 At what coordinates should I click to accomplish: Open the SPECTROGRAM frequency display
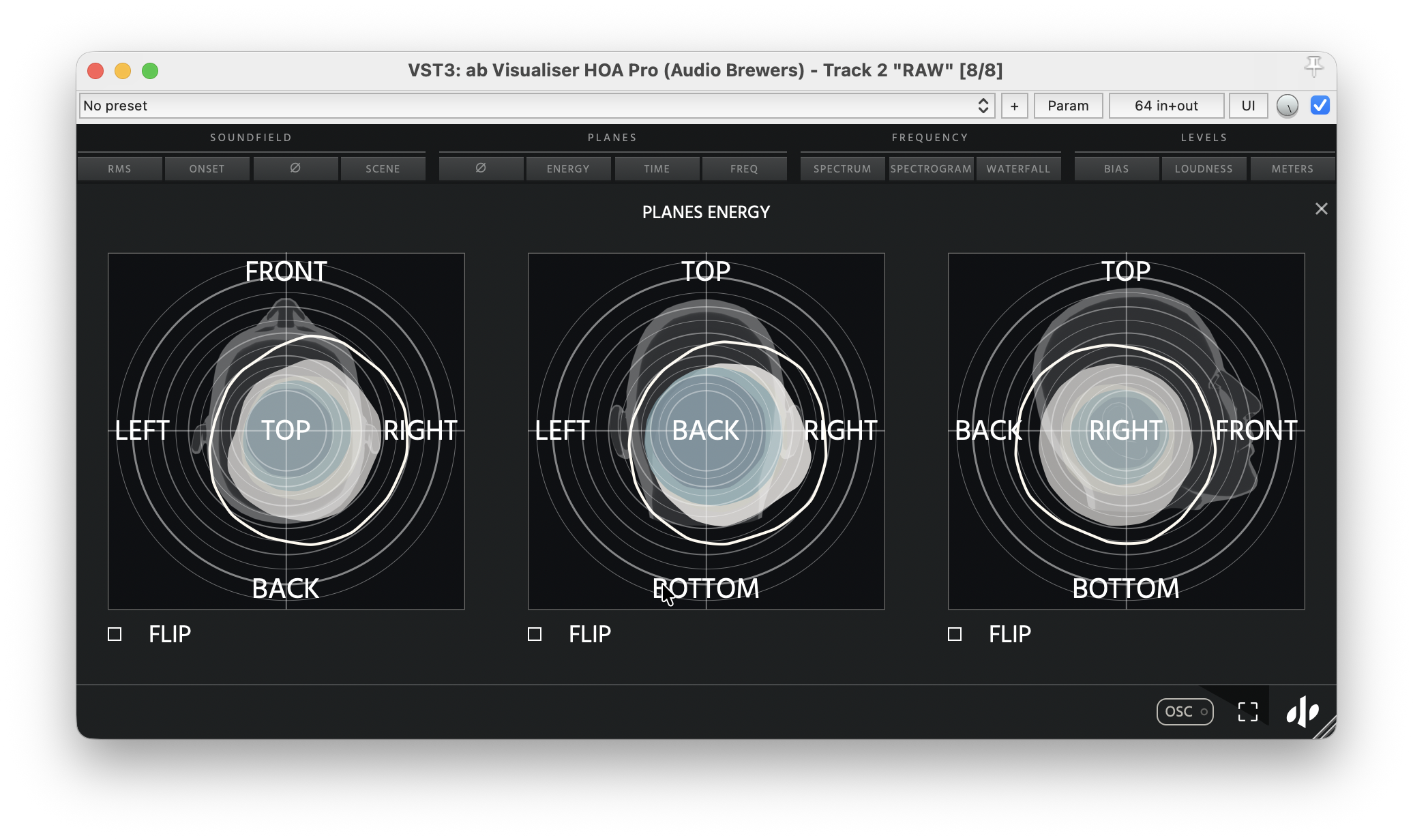(931, 168)
